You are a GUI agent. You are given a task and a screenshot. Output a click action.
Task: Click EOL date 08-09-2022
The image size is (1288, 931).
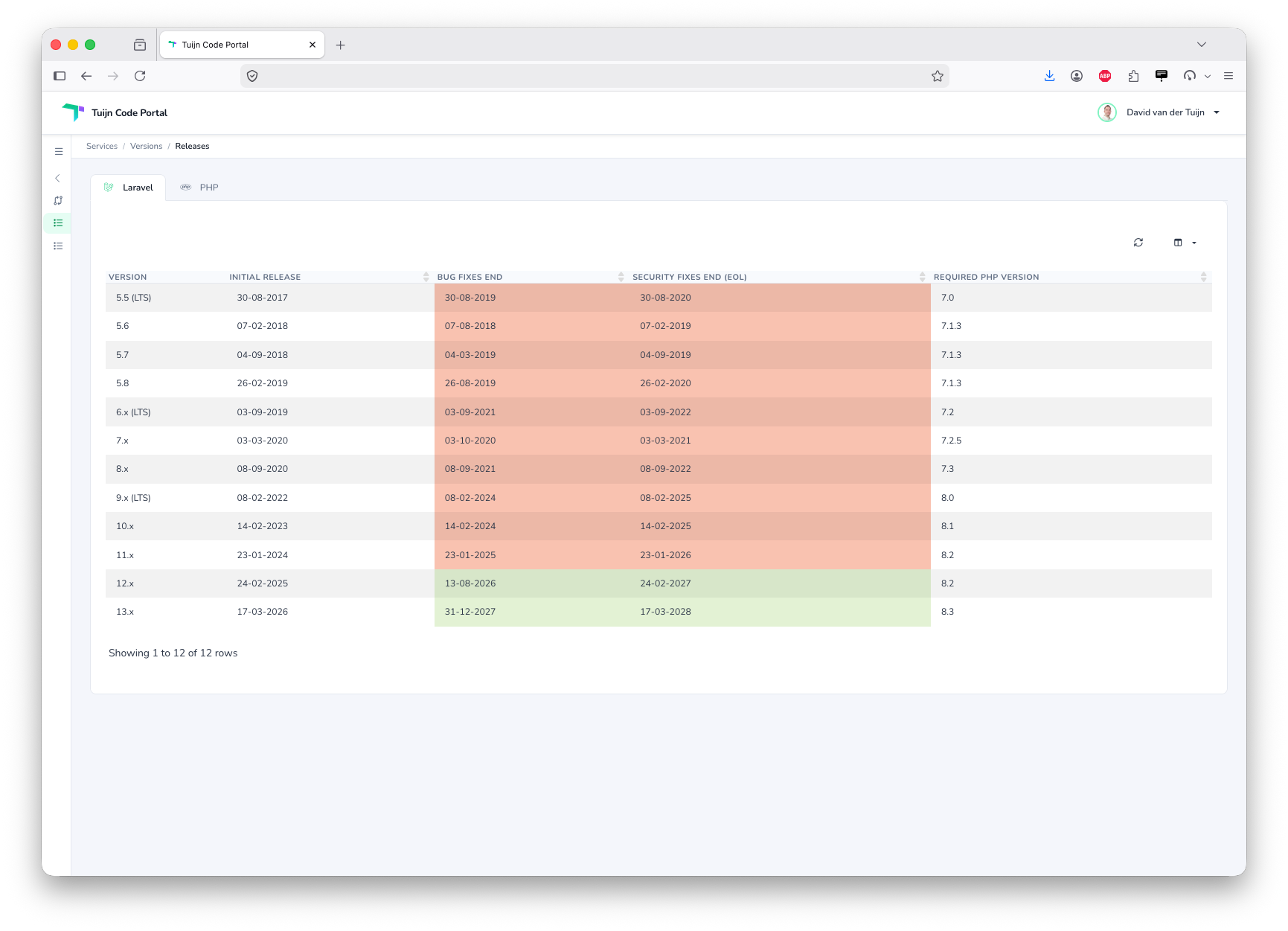(x=665, y=469)
